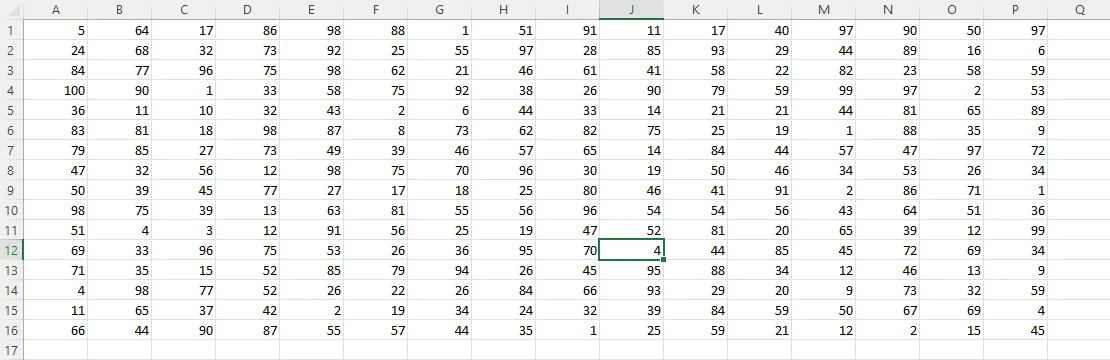1110x360 pixels.
Task: Click cell A4 containing 100
Action: [x=56, y=90]
